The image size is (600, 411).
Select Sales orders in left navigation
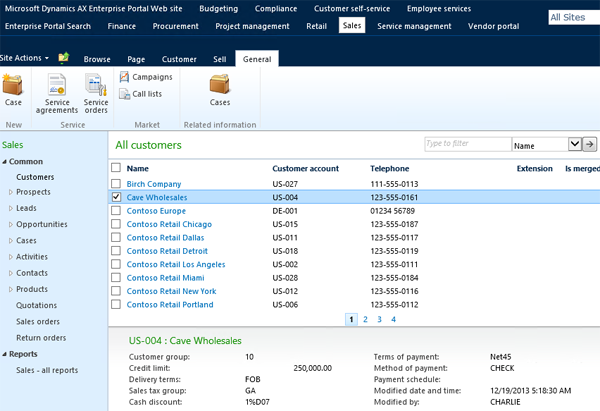[38, 322]
